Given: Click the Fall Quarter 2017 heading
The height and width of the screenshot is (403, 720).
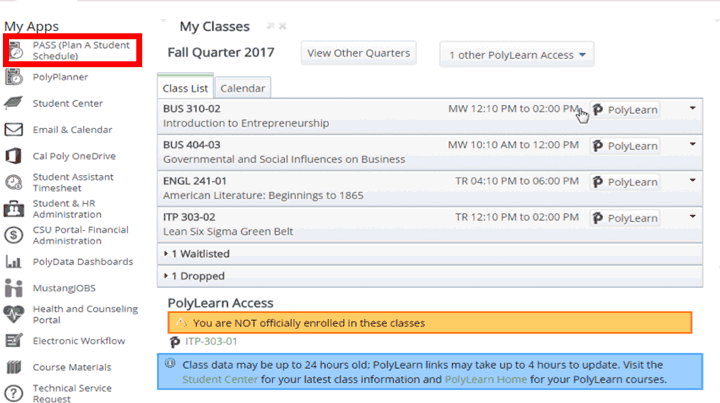Looking at the screenshot, I should [x=221, y=52].
